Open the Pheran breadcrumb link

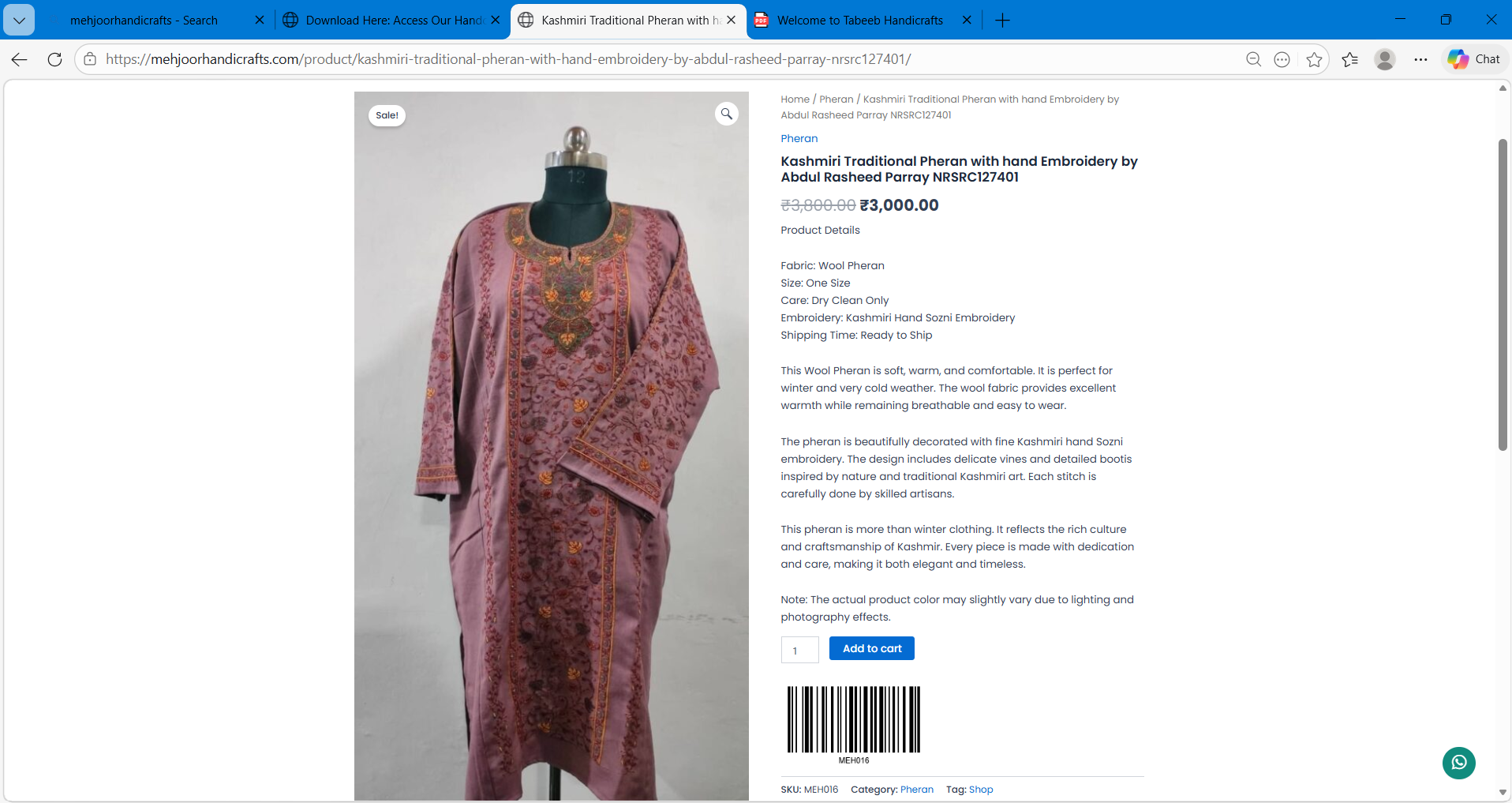[836, 99]
